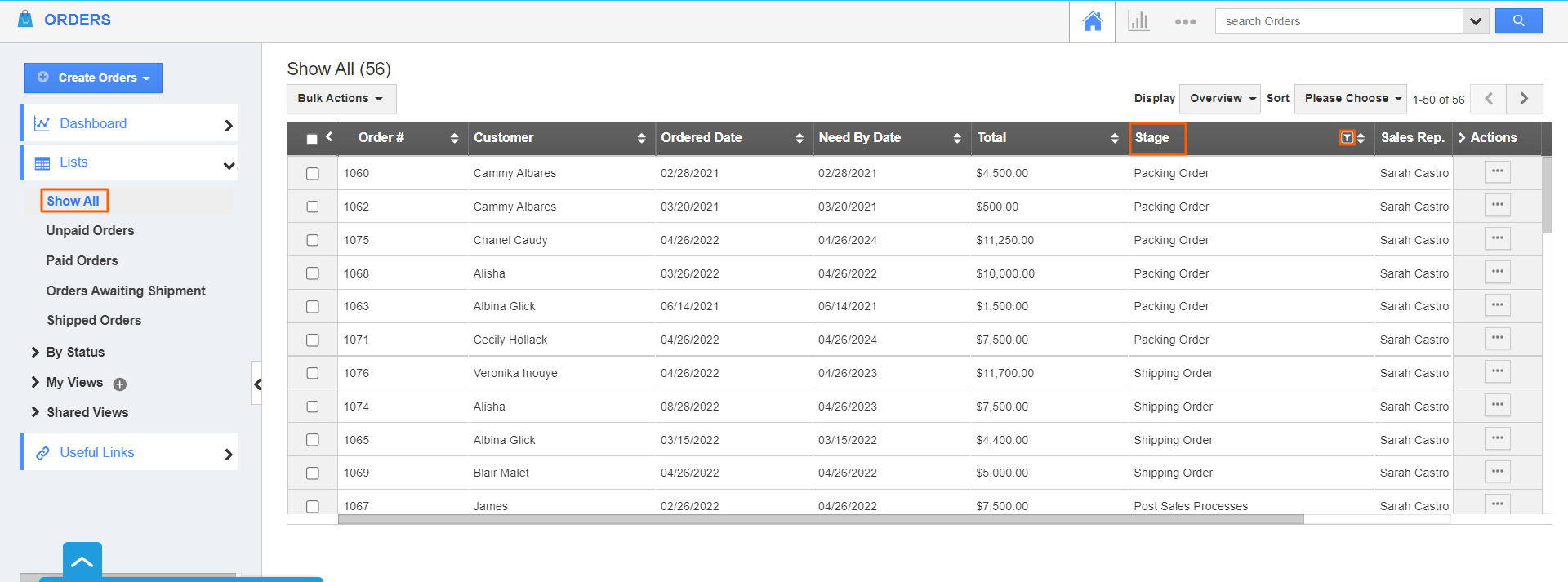Click the Stage column filter icon

[x=1347, y=138]
